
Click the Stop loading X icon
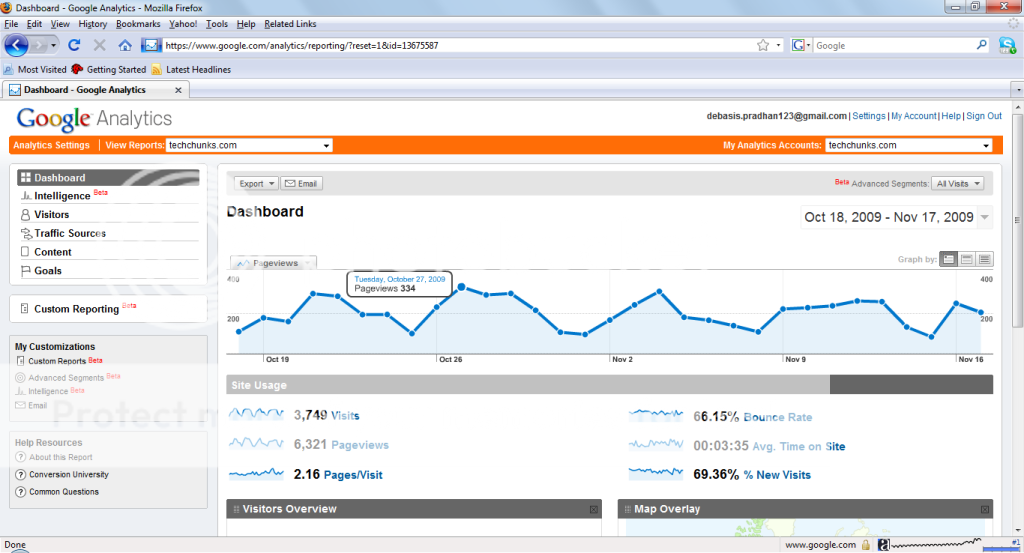99,45
